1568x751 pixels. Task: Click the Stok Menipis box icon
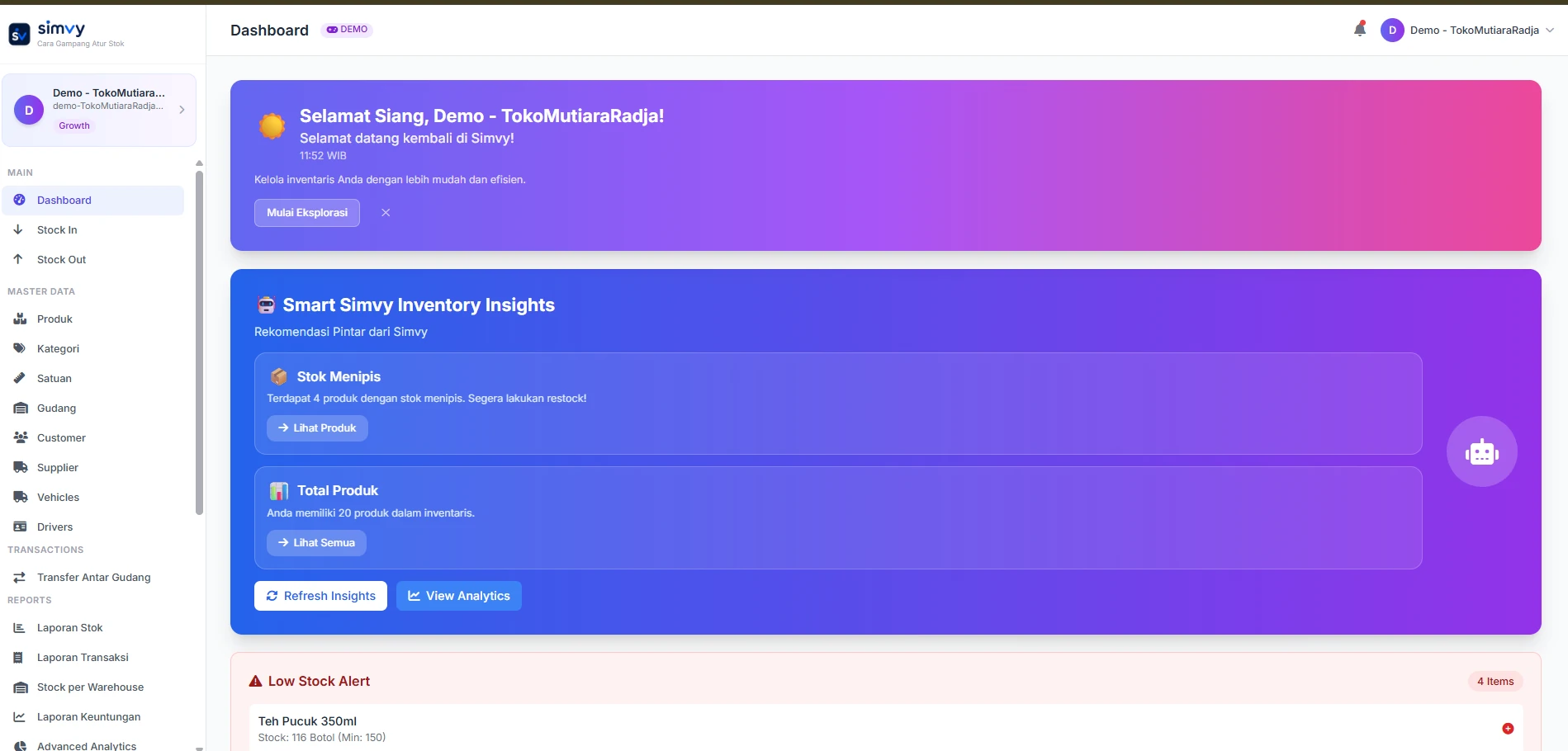tap(279, 377)
